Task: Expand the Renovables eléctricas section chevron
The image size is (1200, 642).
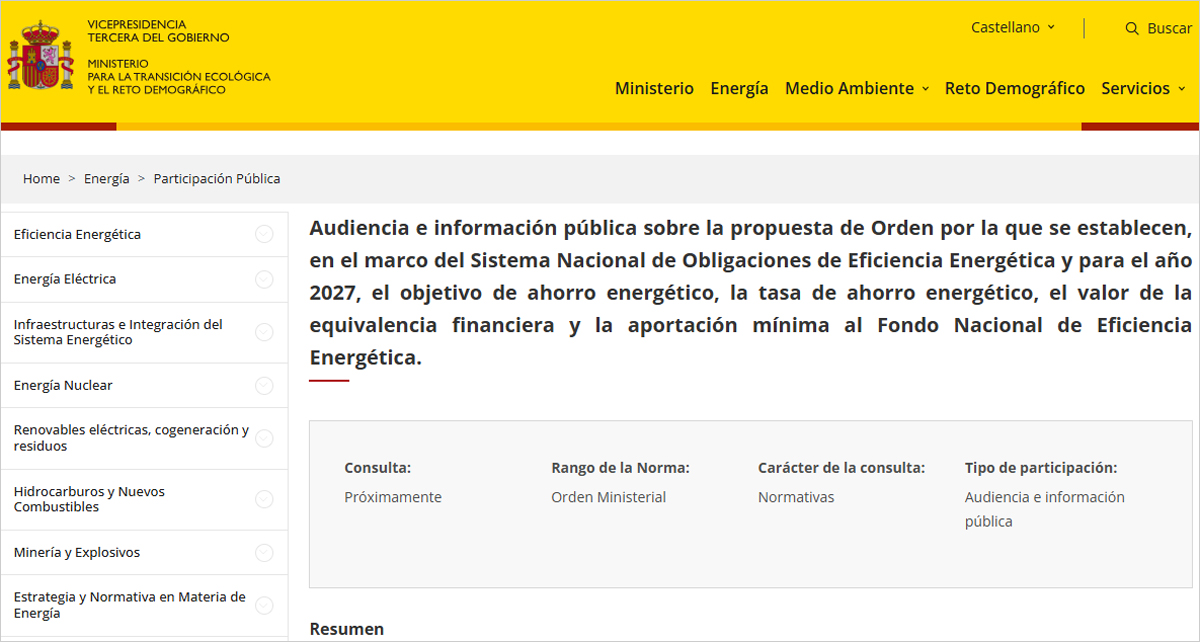Action: point(264,438)
